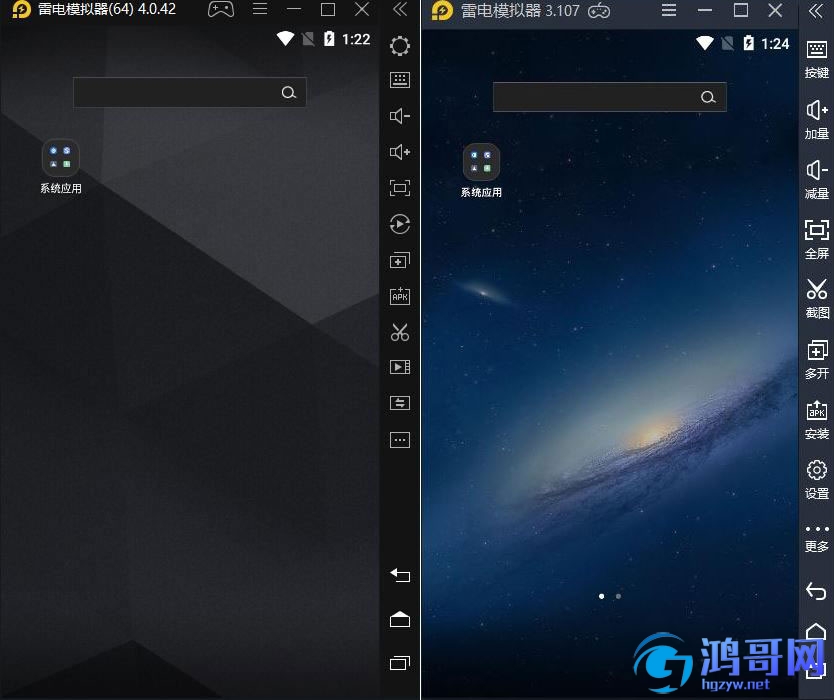
Task: Collapse the 3.107 sidebar with double chevron
Action: pyautogui.click(x=815, y=11)
